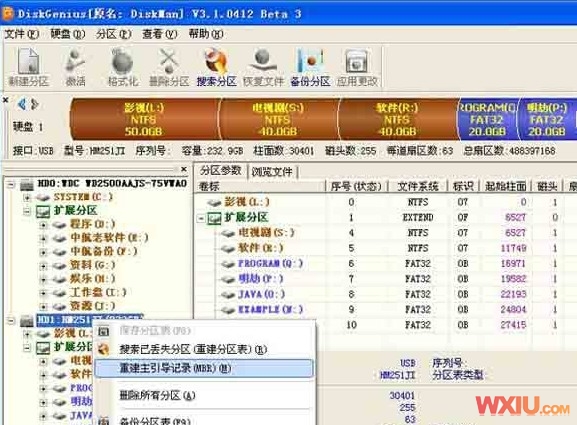Choose 备份分区表(F9) in context menu
577x425 pixels.
204,421
